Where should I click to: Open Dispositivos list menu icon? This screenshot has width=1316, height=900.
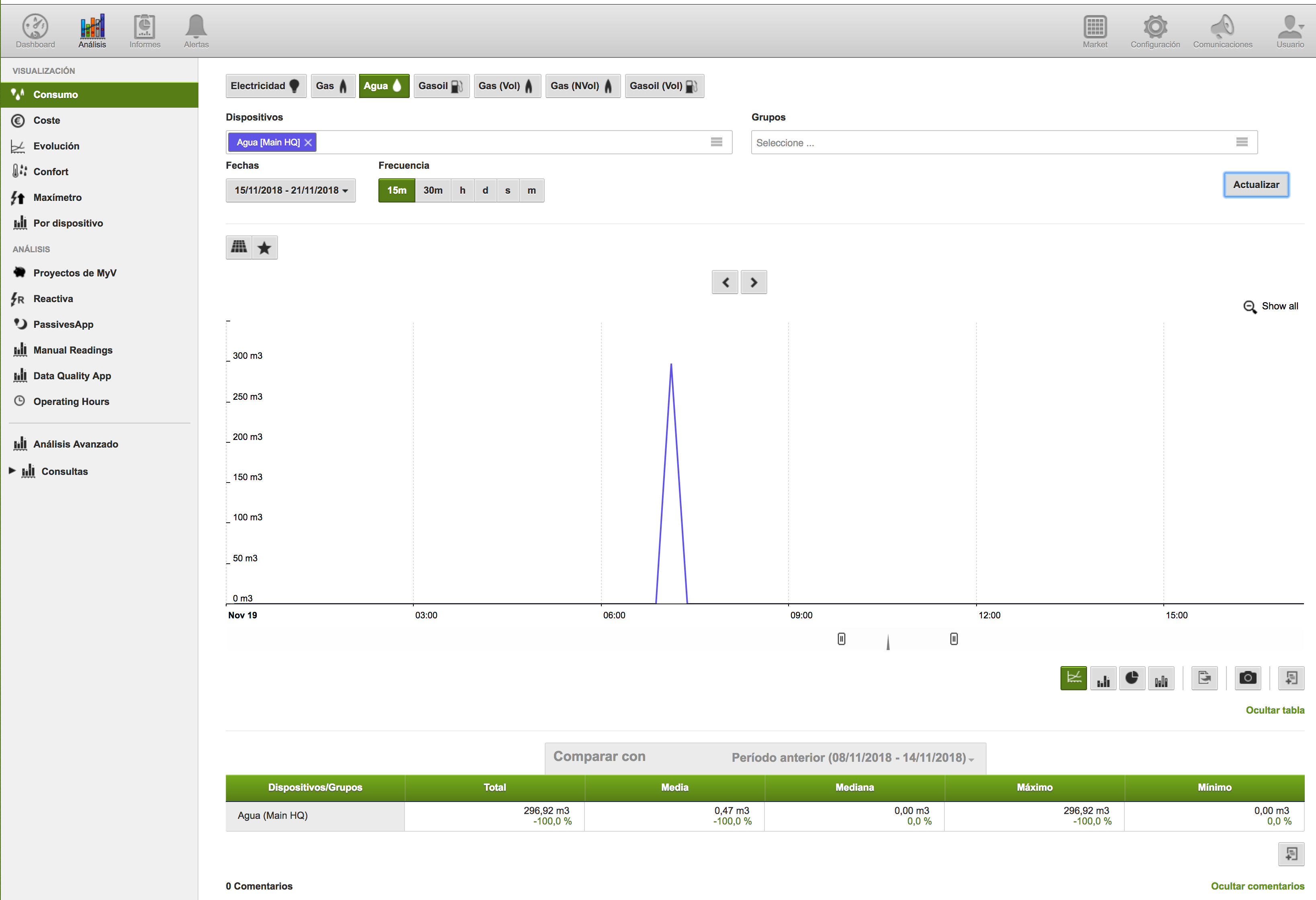click(716, 142)
